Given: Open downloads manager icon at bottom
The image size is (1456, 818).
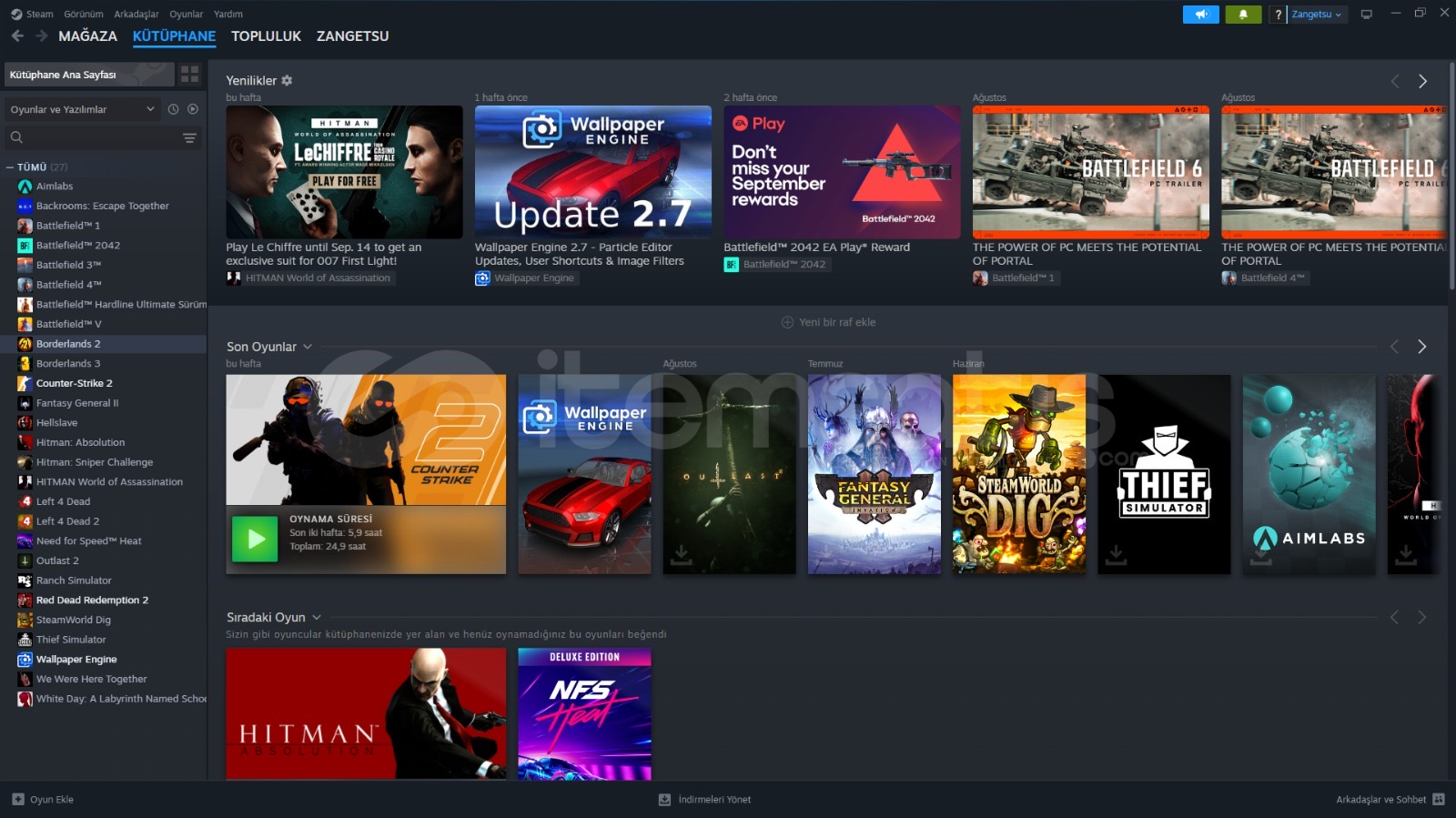Looking at the screenshot, I should tap(664, 800).
